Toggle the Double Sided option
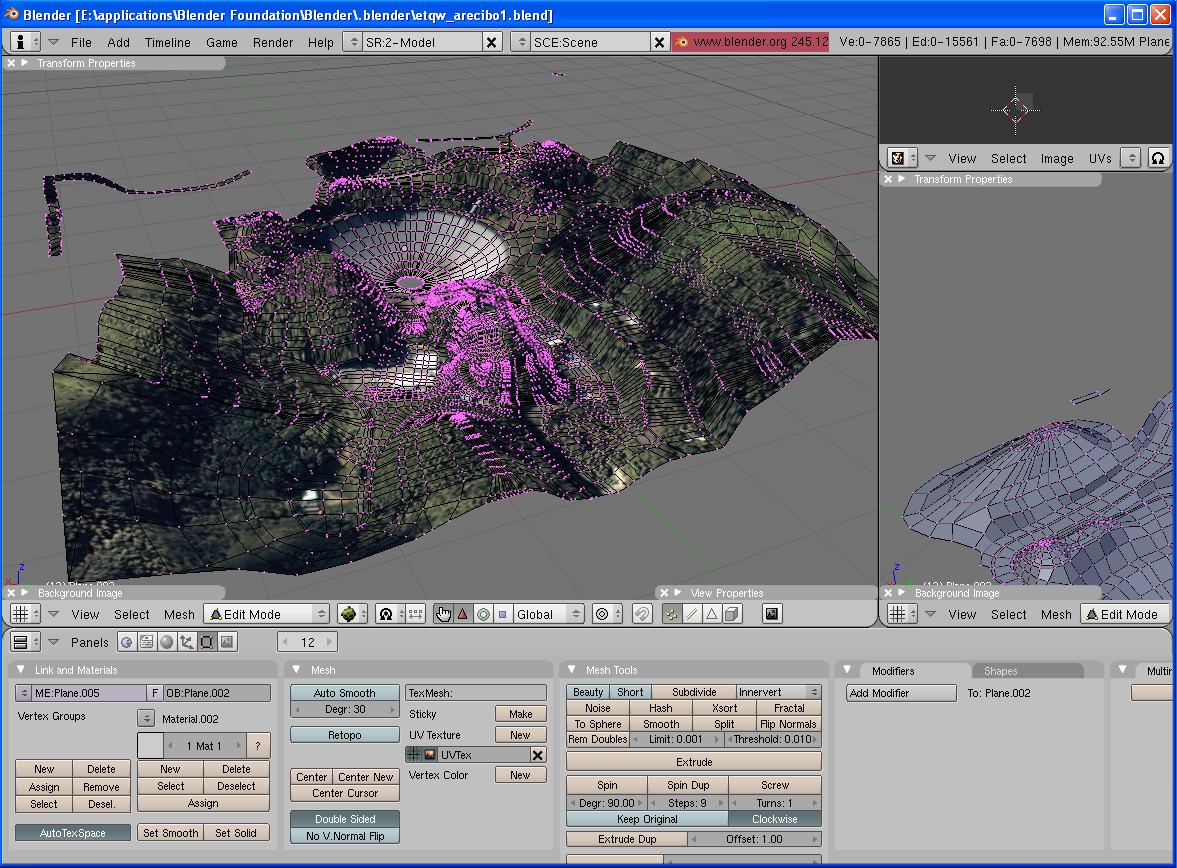Screen dimensions: 1177x868 tap(345, 819)
